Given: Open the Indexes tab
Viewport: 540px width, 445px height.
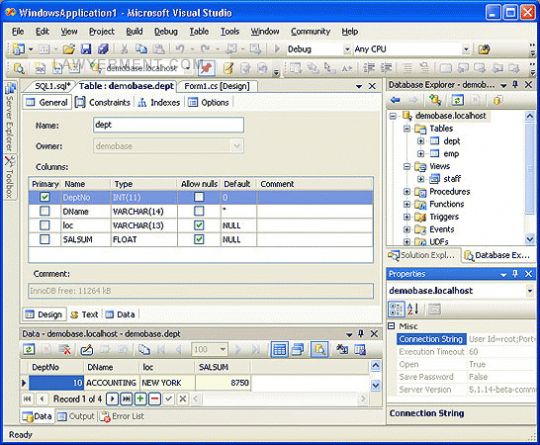Looking at the screenshot, I should [x=159, y=103].
